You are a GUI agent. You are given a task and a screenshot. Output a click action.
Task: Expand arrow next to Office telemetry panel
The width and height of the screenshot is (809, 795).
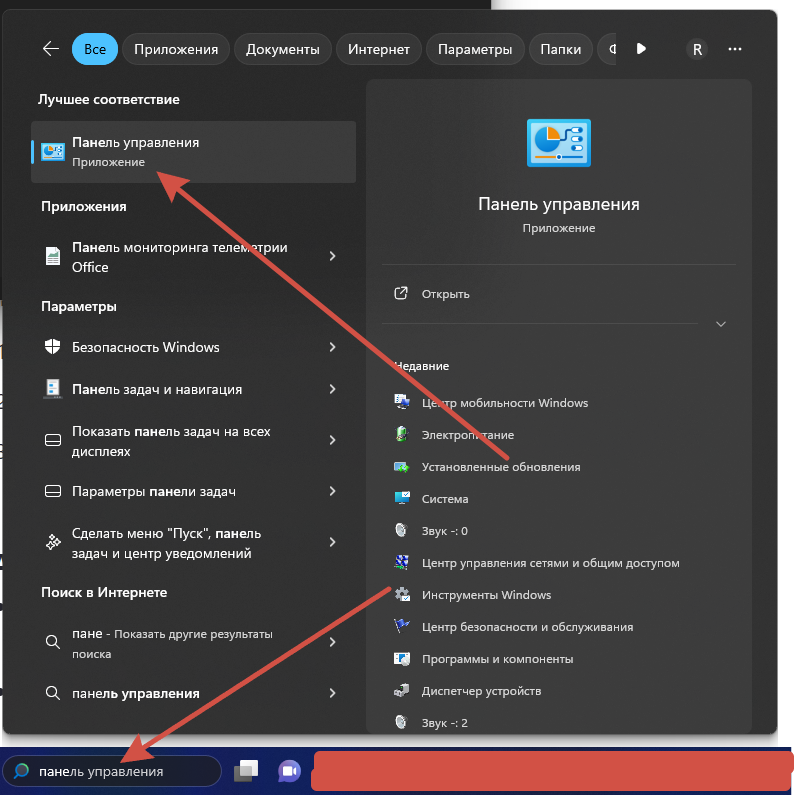(x=333, y=256)
